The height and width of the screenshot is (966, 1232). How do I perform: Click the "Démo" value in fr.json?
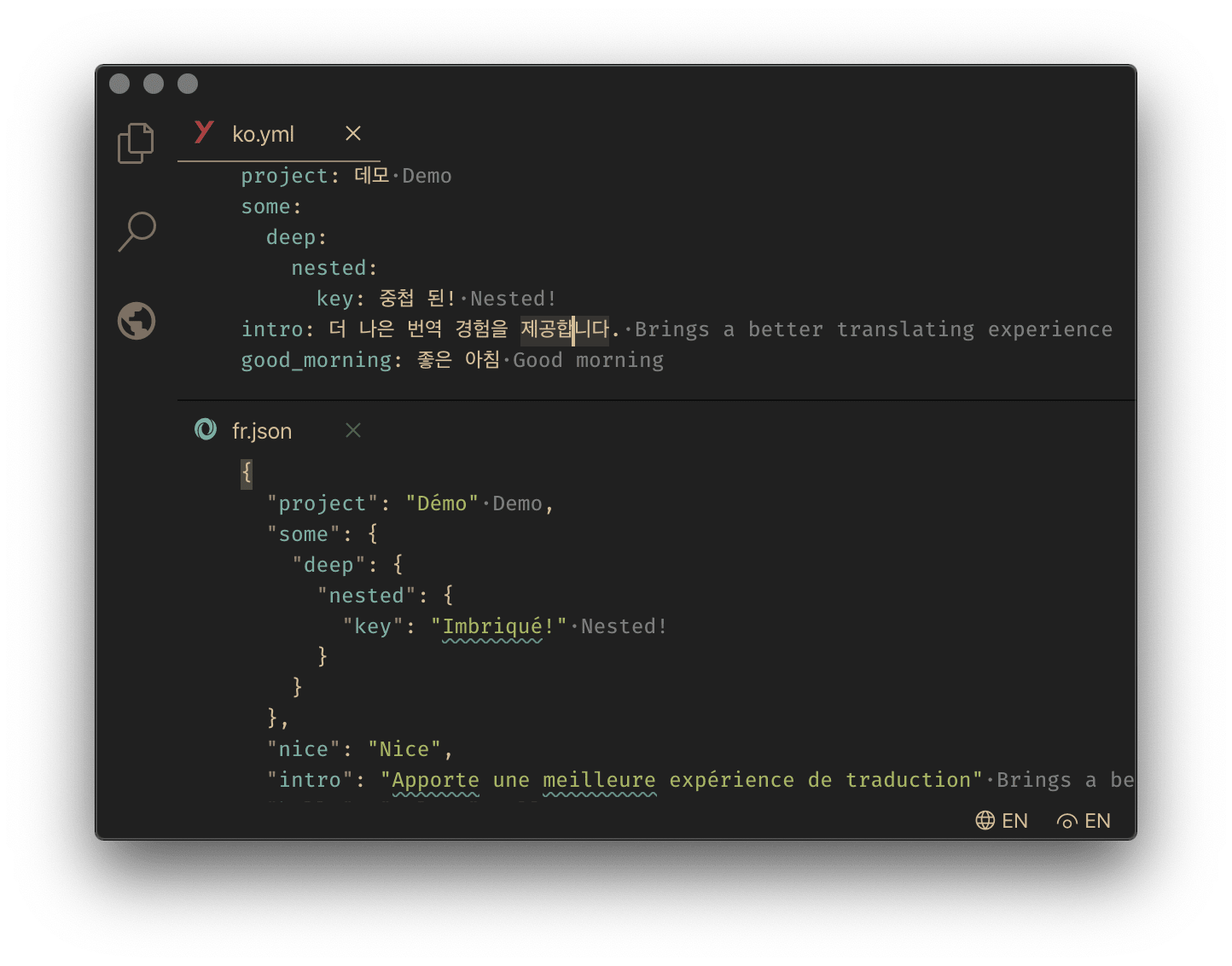[442, 503]
